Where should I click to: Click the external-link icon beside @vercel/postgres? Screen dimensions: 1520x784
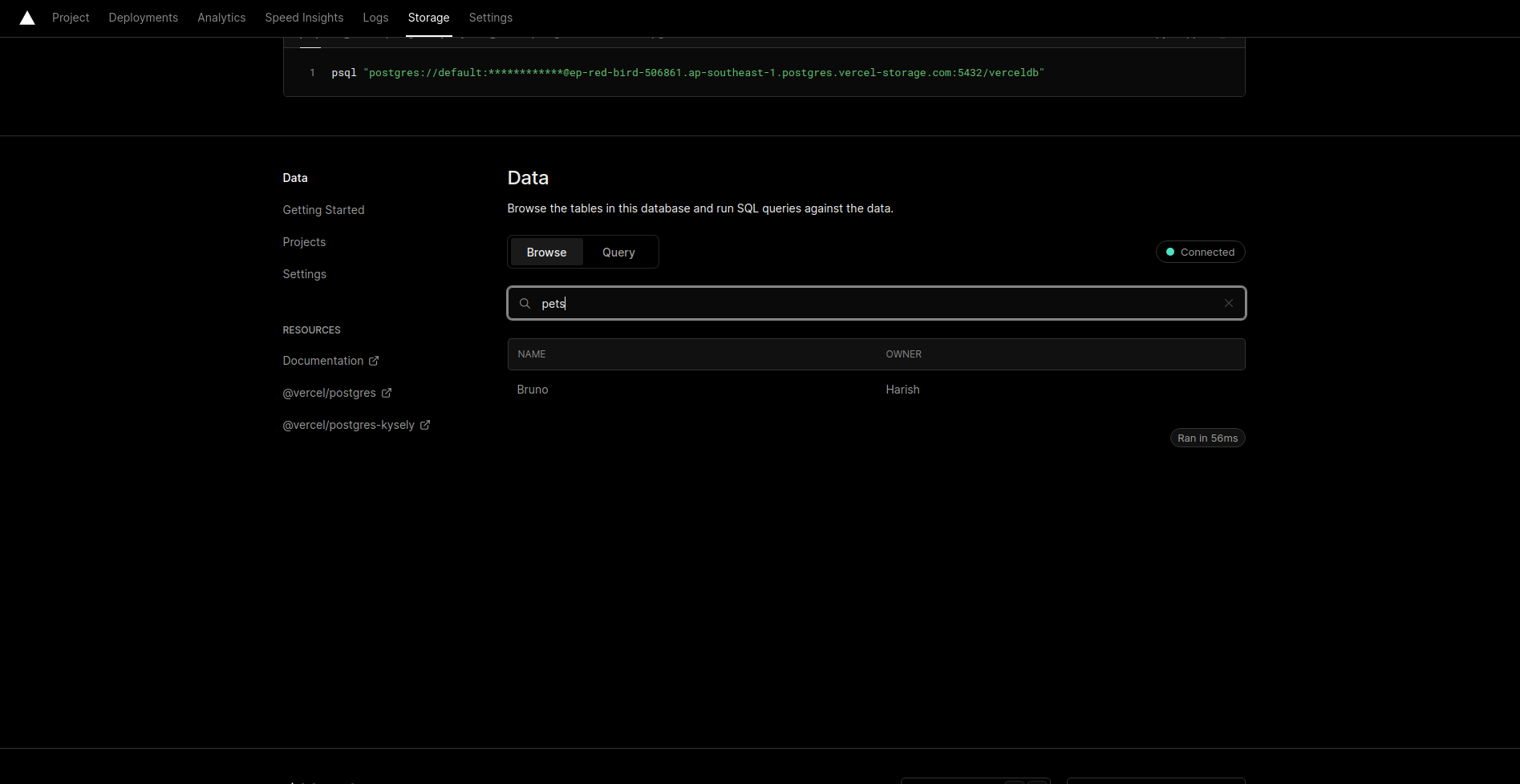(x=387, y=393)
